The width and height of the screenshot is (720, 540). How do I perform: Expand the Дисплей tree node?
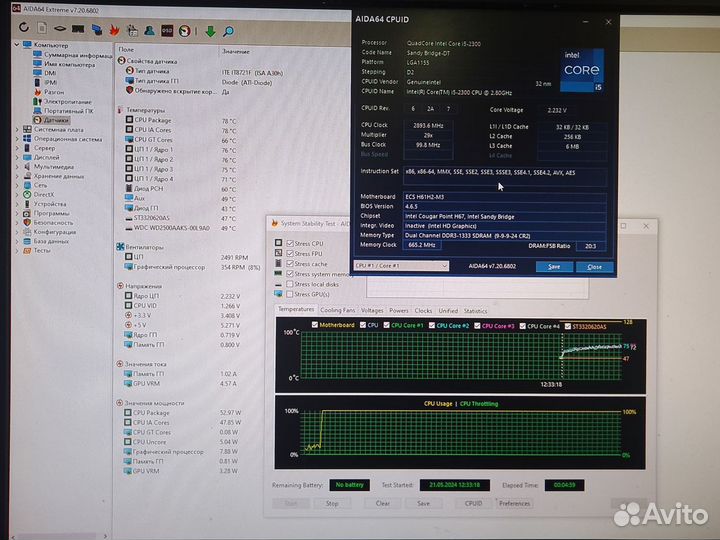[17, 158]
